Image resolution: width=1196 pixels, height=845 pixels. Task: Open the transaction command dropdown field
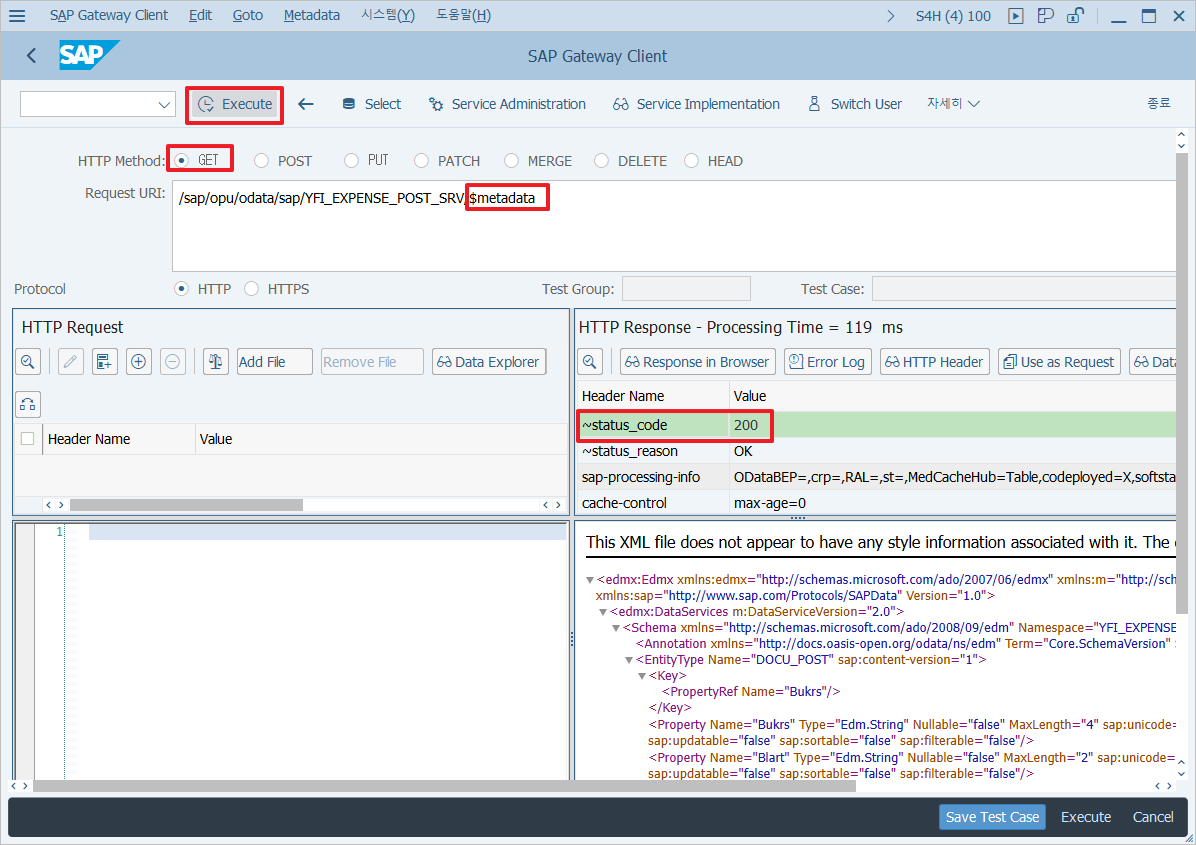click(x=98, y=104)
